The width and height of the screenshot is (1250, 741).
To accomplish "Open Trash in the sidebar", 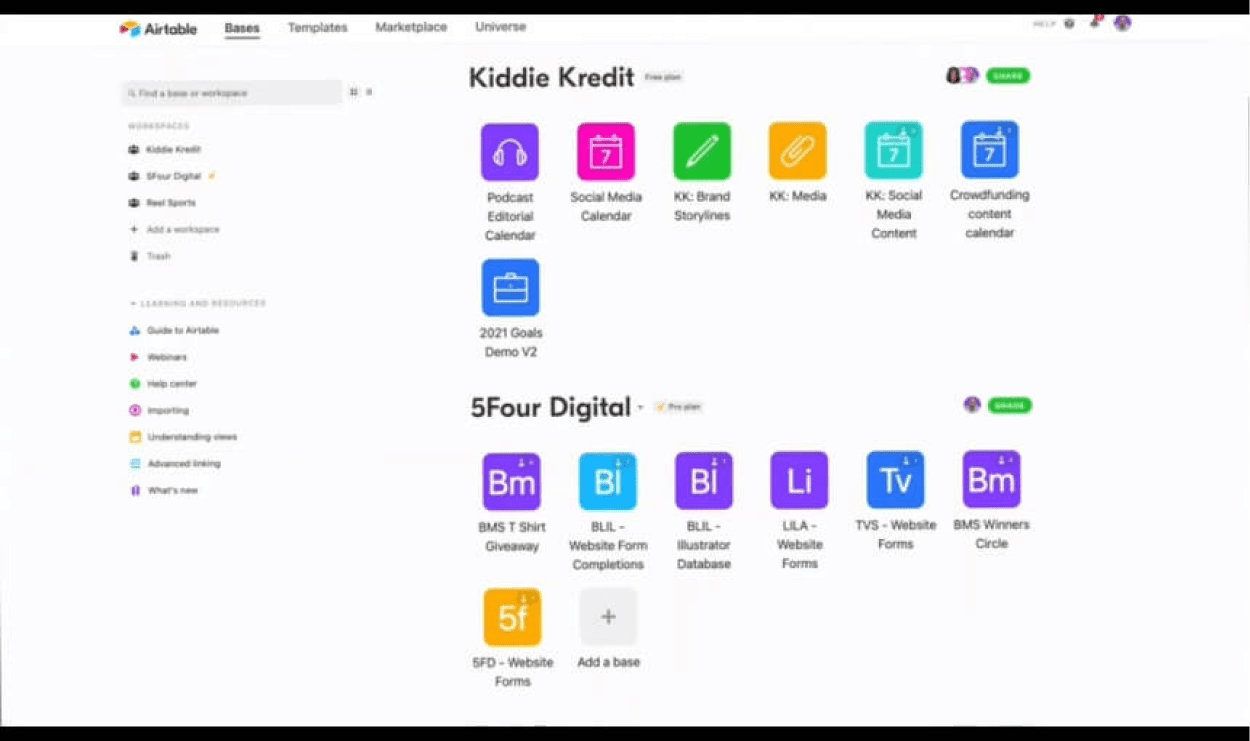I will [x=150, y=256].
